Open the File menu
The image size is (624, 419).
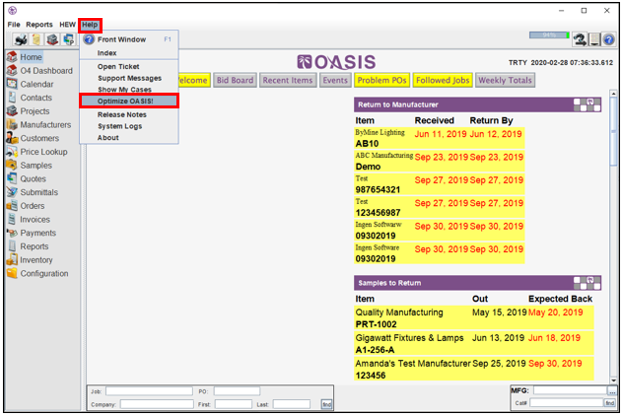(x=14, y=25)
